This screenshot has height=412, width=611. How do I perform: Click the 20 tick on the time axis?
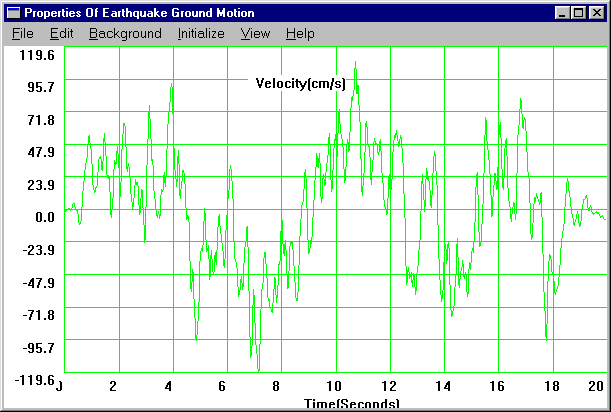pyautogui.click(x=595, y=387)
